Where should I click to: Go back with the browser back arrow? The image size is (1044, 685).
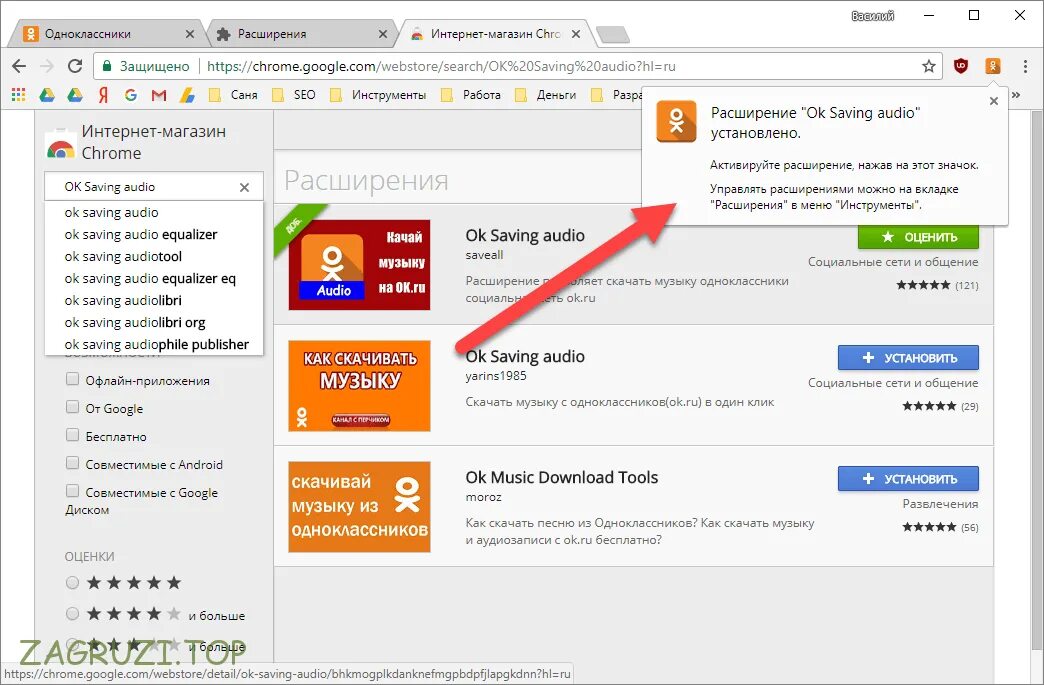click(19, 66)
